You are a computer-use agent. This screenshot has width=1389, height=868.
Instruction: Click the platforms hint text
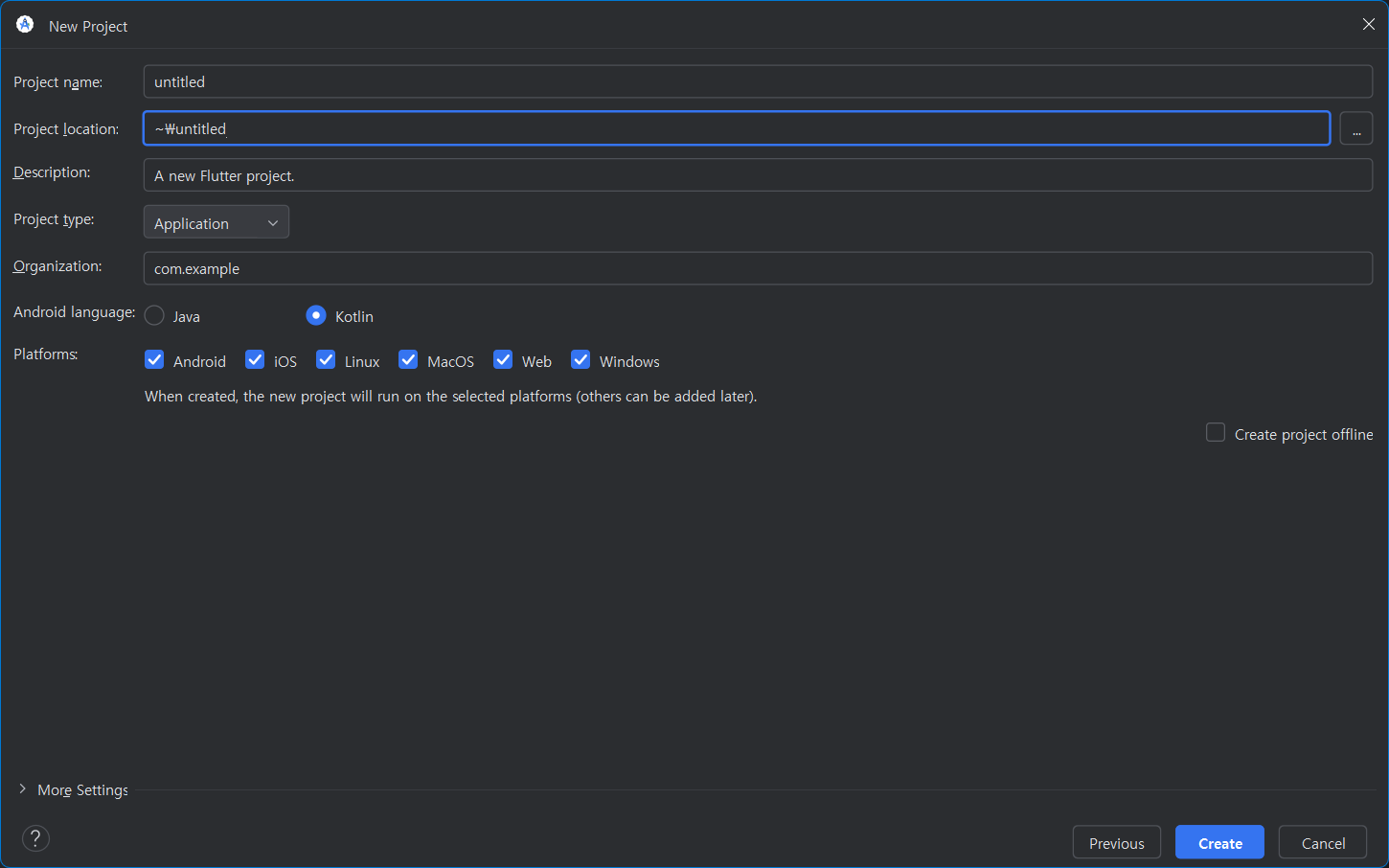point(450,397)
